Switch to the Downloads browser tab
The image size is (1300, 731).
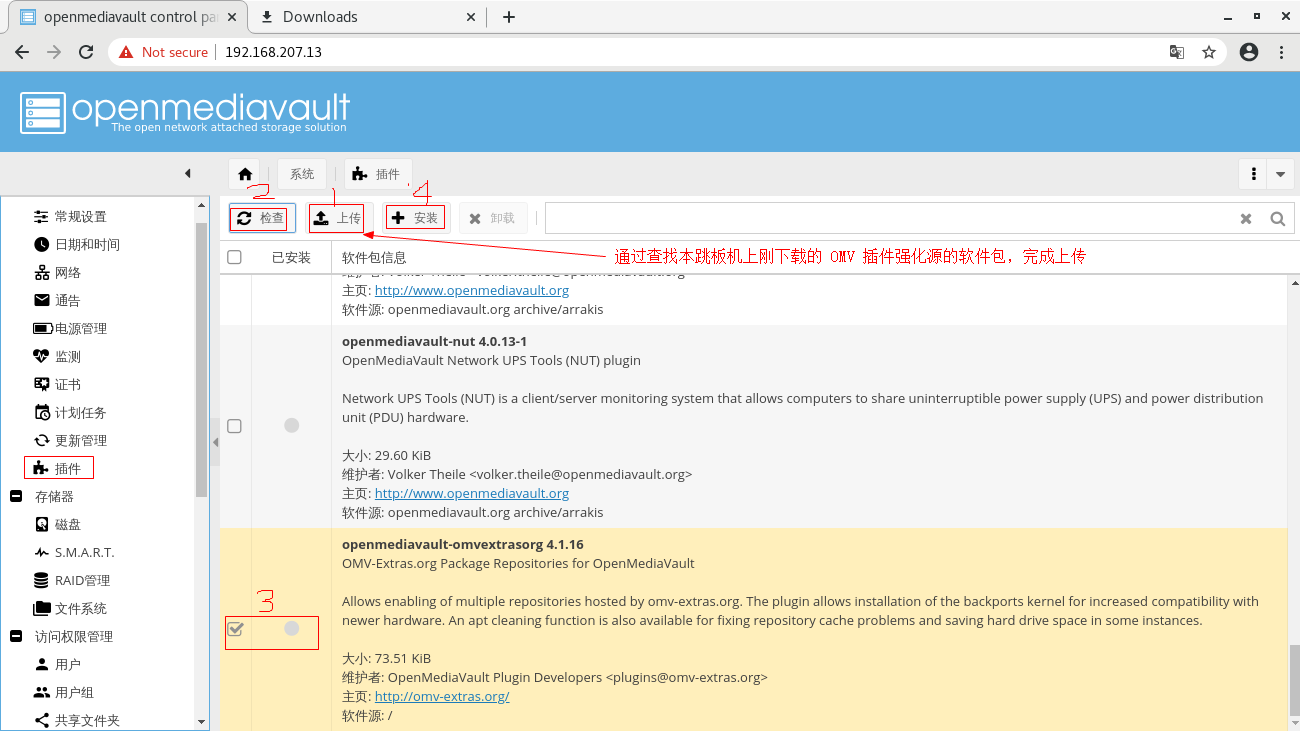point(360,17)
